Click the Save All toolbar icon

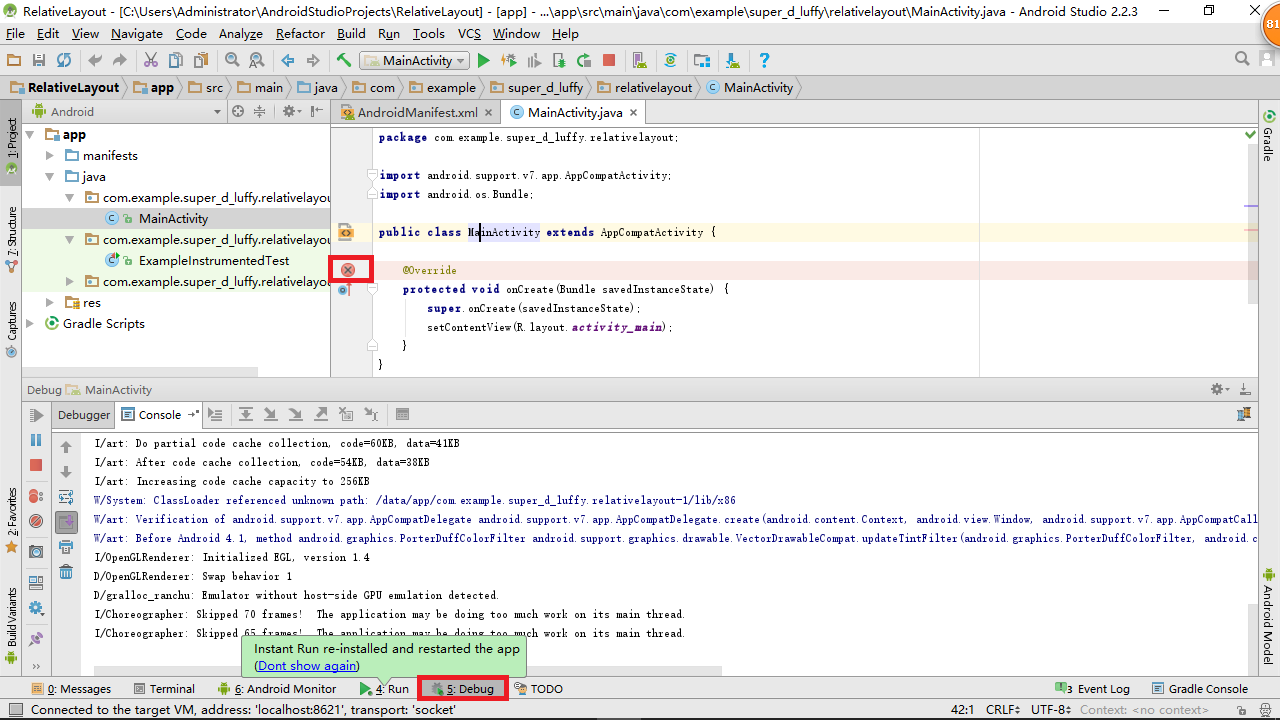tap(38, 61)
